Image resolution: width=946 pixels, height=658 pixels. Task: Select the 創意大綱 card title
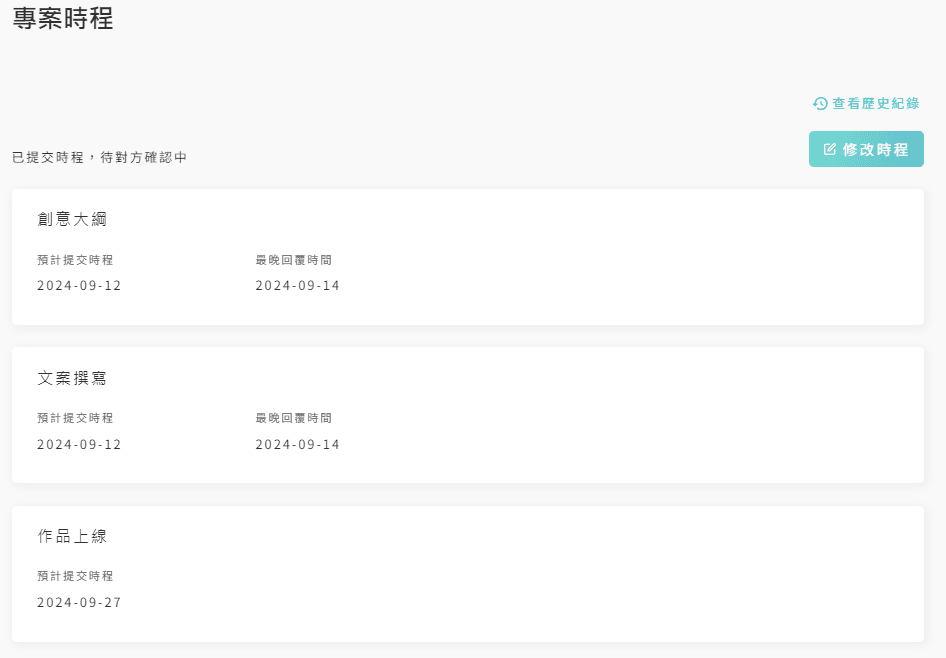(x=74, y=219)
